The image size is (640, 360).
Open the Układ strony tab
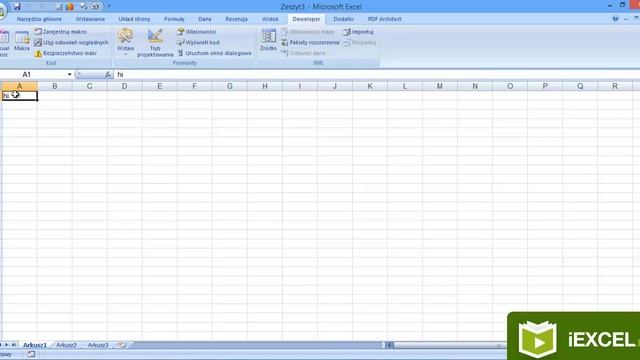[134, 19]
